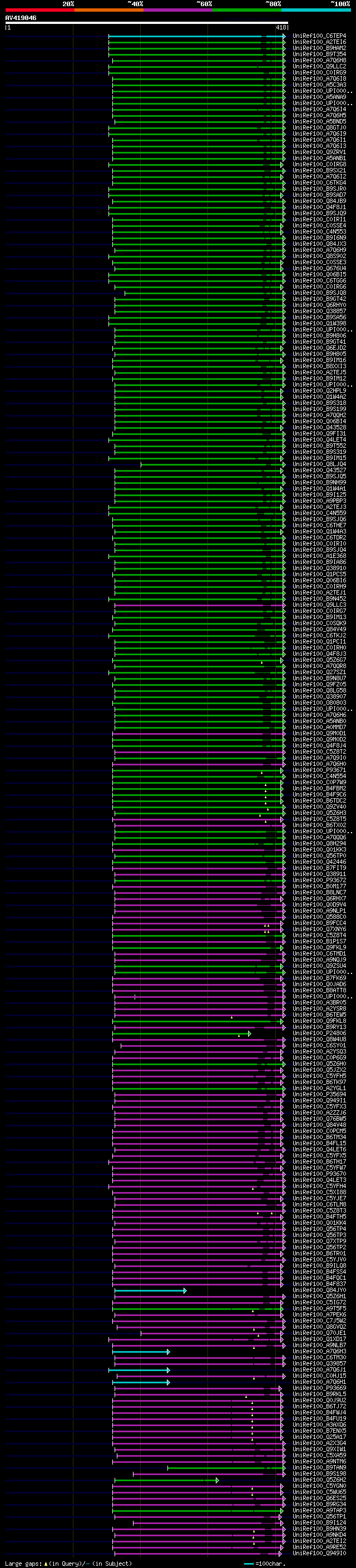Click the UniRef100_A9TAP3 label

tap(319, 1511)
